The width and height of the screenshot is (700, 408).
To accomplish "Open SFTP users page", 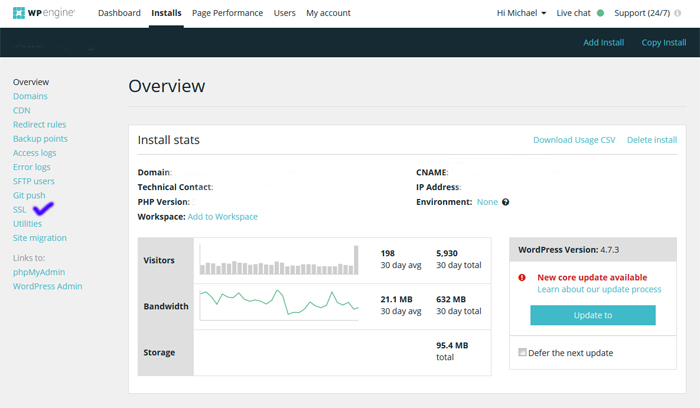I will tap(33, 181).
